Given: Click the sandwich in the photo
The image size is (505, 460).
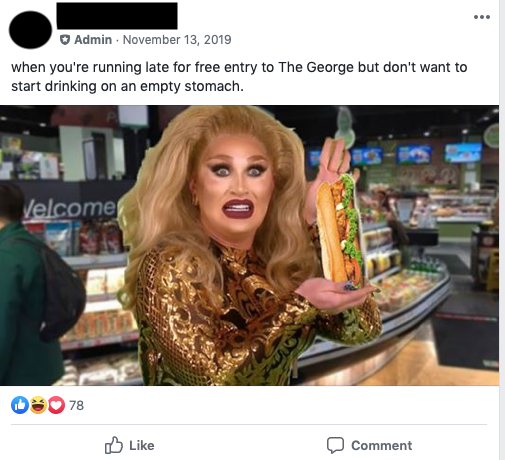Looking at the screenshot, I should click(340, 230).
